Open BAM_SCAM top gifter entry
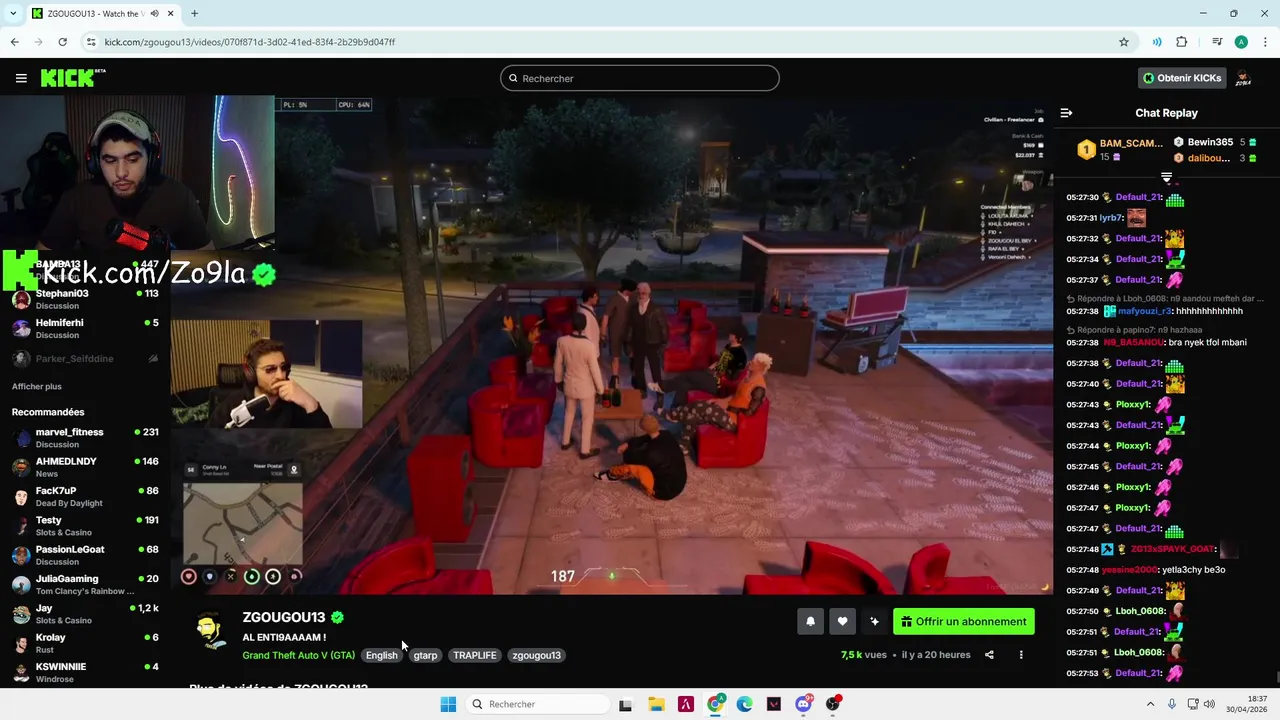Viewport: 1280px width, 720px height. [x=1120, y=149]
